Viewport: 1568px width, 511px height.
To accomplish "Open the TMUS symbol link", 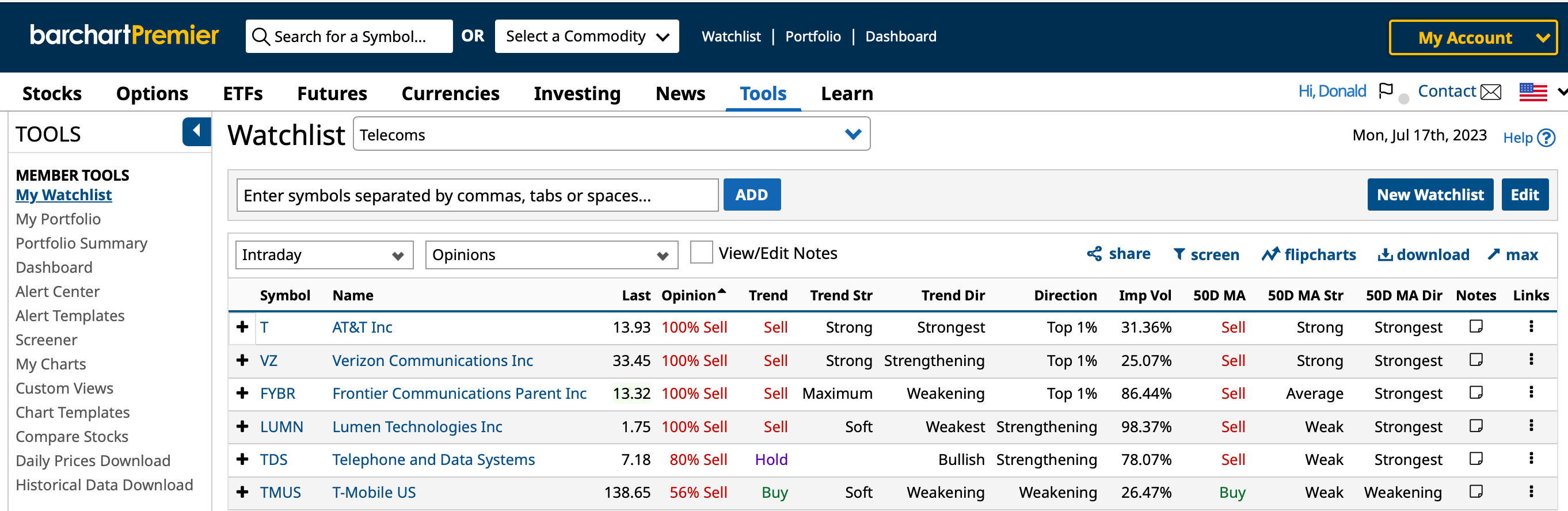I will point(280,491).
